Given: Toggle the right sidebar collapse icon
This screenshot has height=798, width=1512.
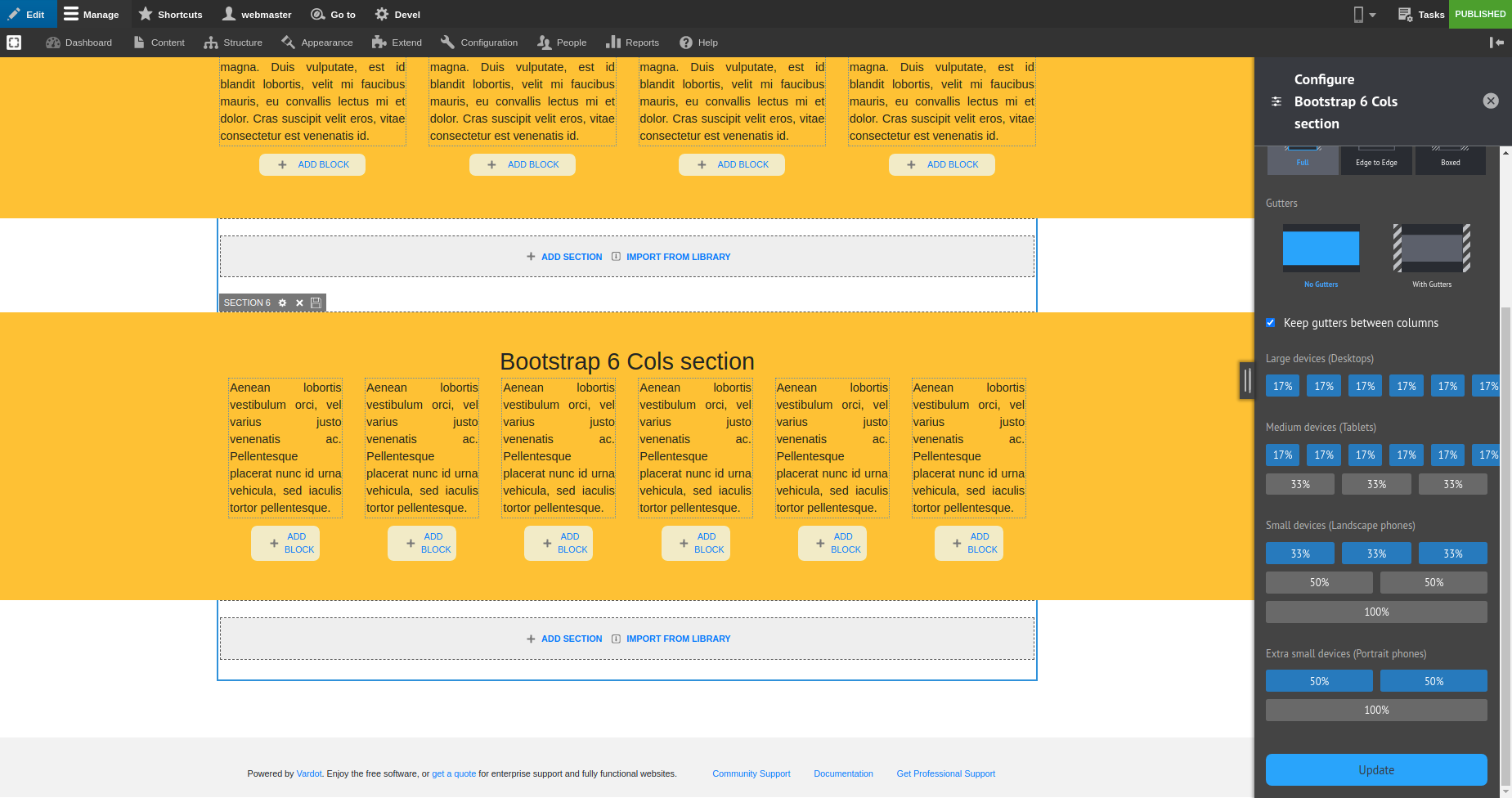Looking at the screenshot, I should (x=1498, y=43).
